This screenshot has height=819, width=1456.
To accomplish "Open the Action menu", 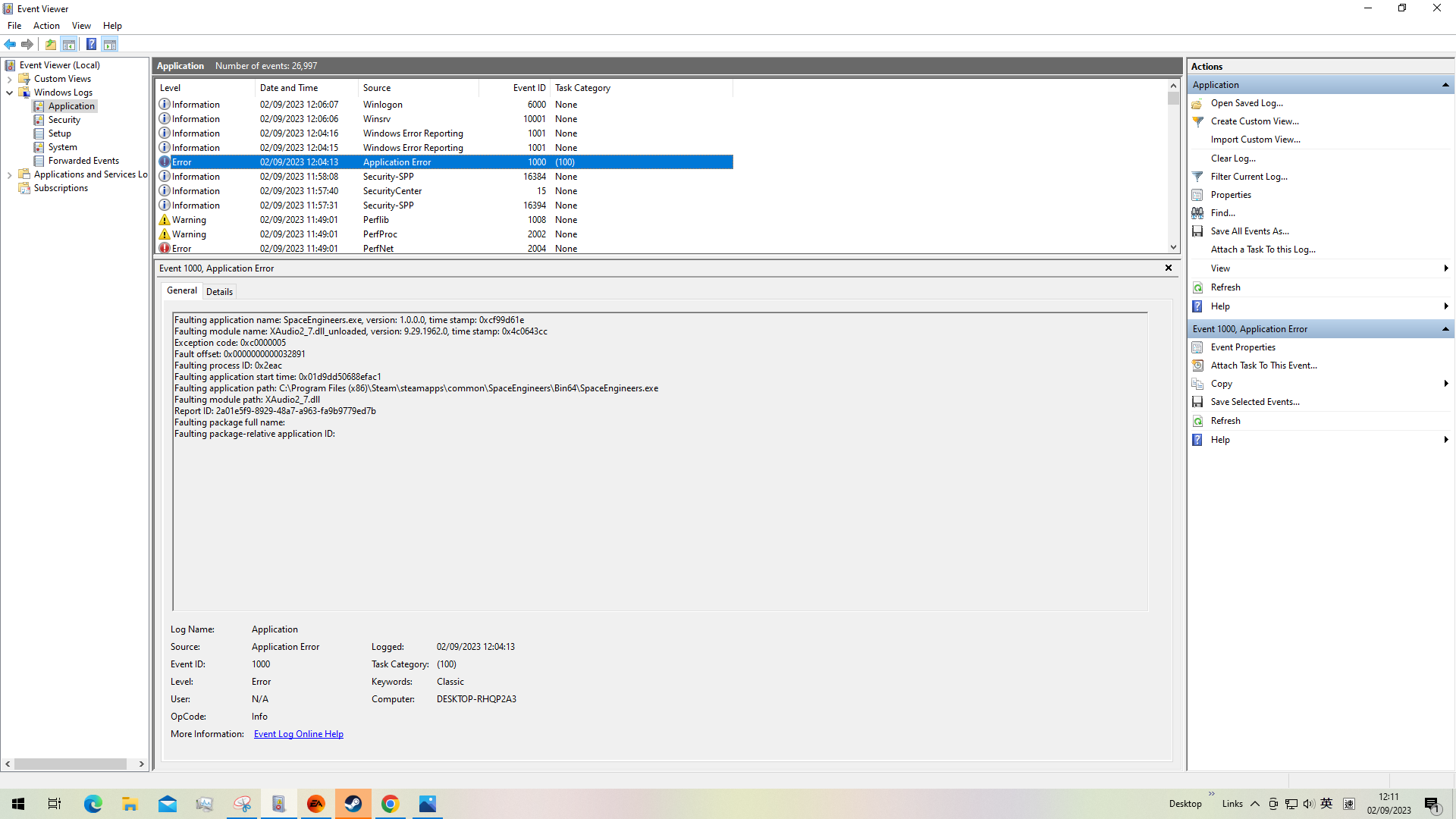I will (x=46, y=26).
